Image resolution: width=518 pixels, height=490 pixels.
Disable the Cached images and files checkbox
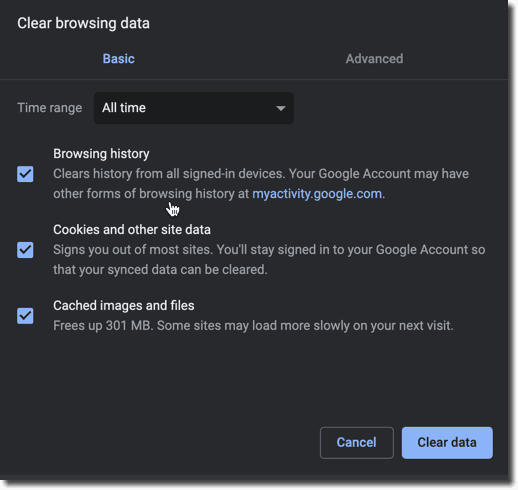[25, 316]
